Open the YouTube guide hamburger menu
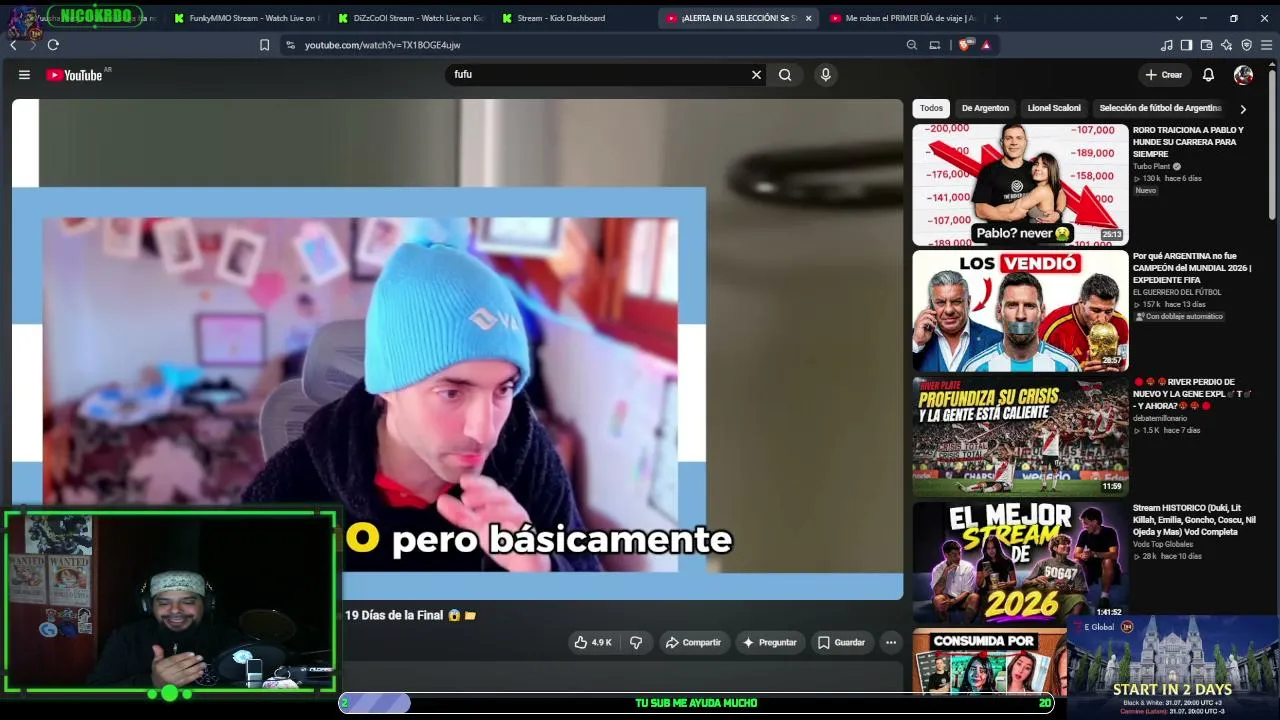 (24, 75)
